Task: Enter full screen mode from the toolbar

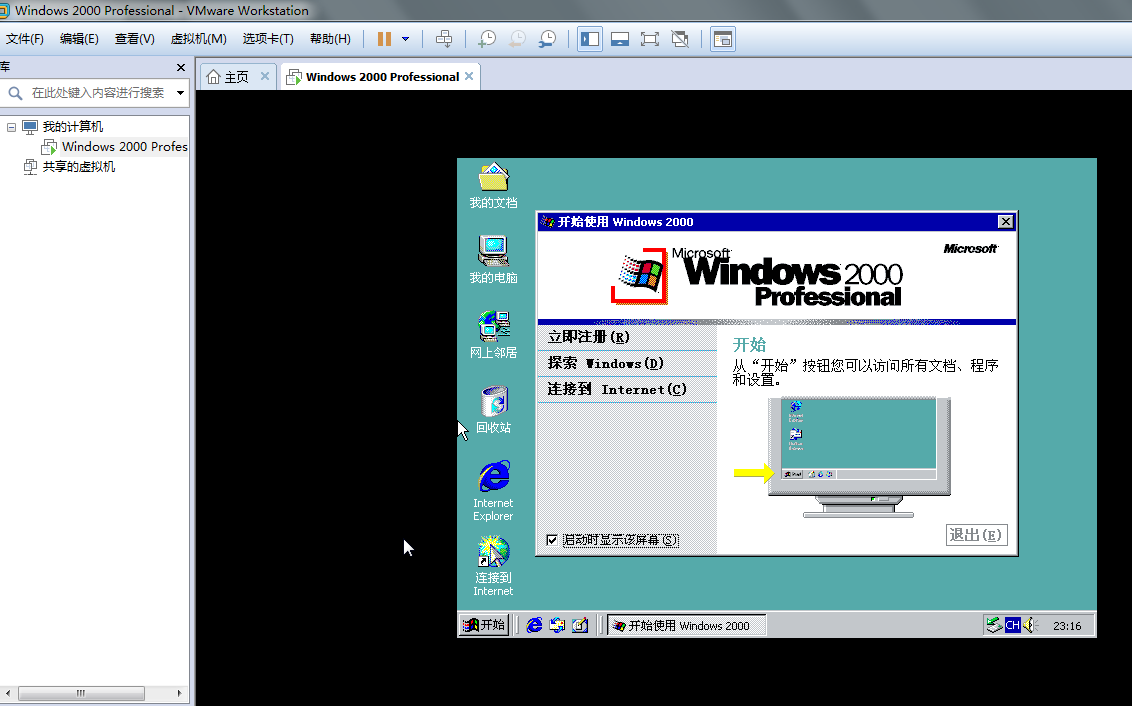Action: [x=650, y=39]
